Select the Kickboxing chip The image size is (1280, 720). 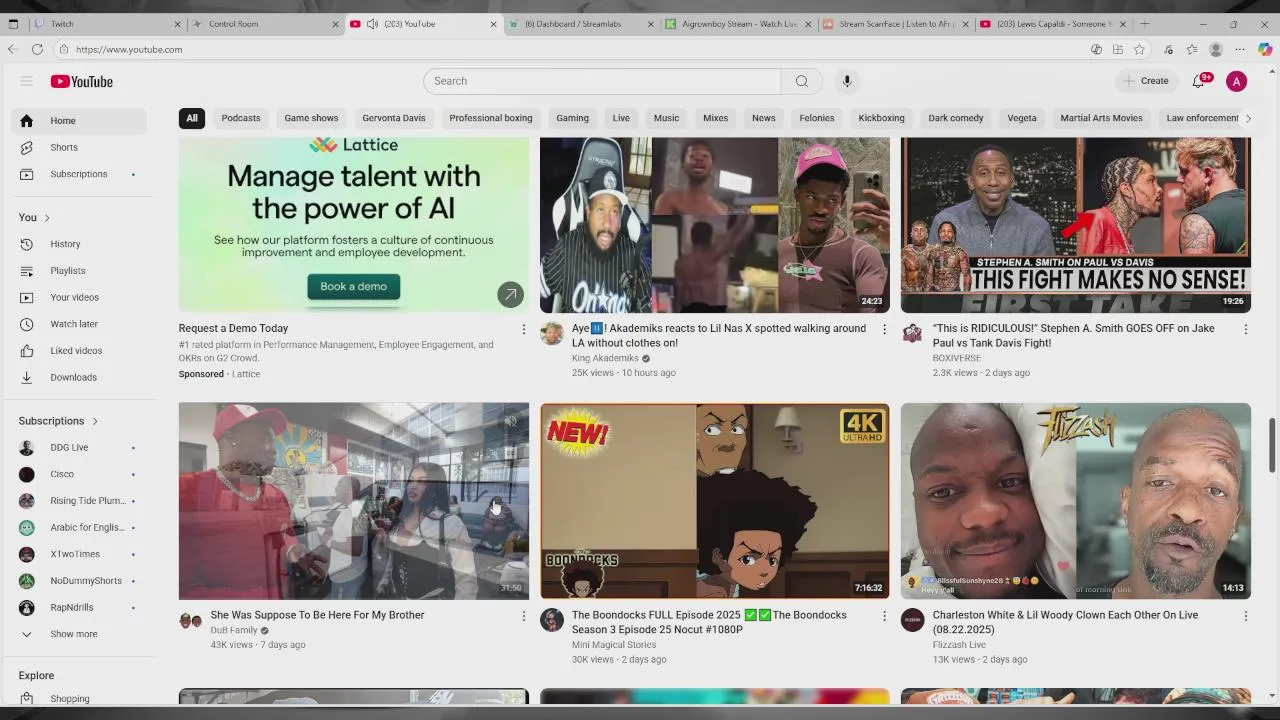[881, 118]
